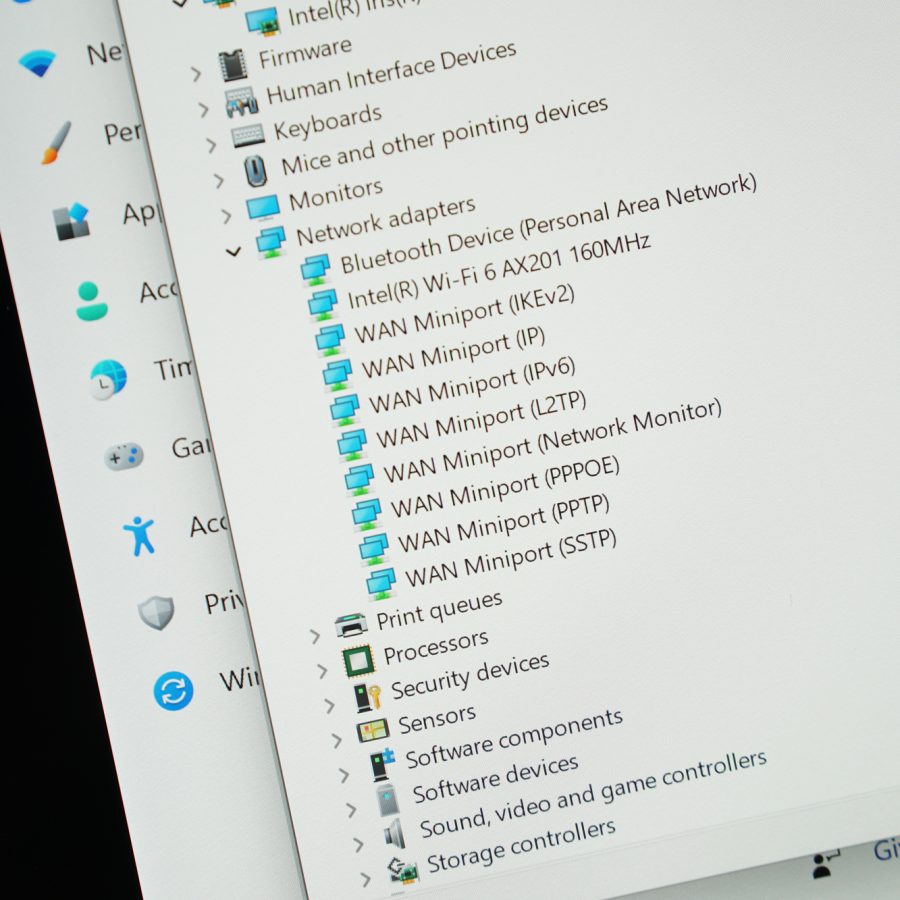The height and width of the screenshot is (900, 900).
Task: Select the Network adapters label
Action: [x=386, y=221]
